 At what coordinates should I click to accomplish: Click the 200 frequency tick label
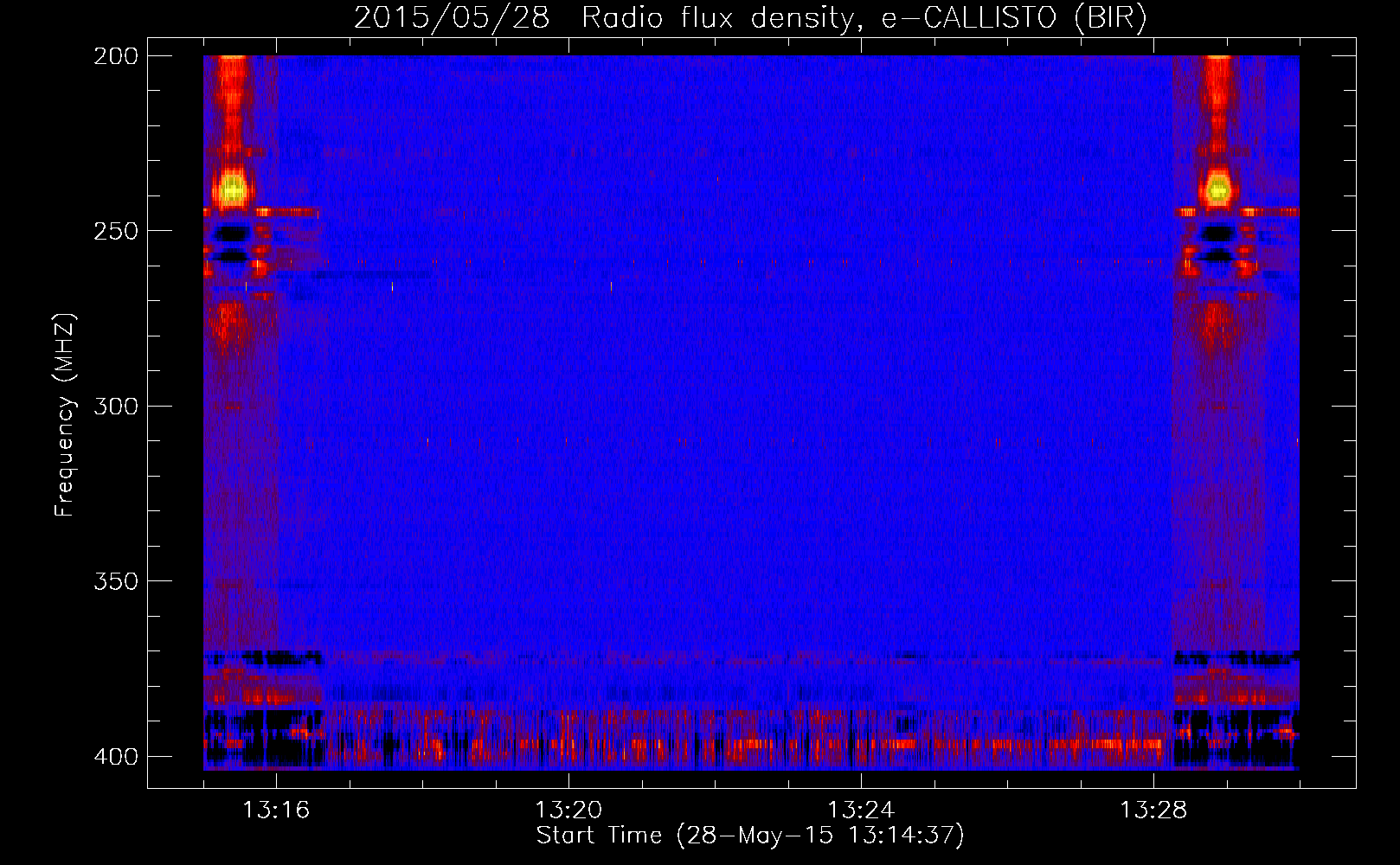click(x=116, y=55)
